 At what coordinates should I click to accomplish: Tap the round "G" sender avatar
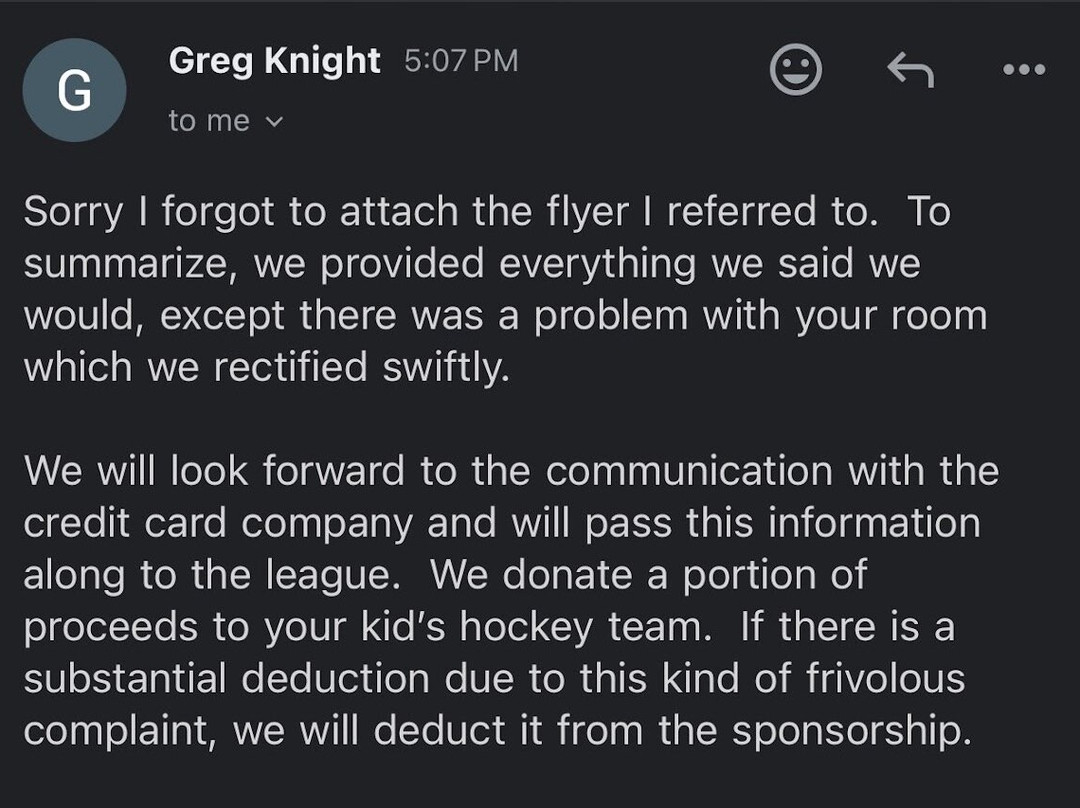click(x=74, y=90)
